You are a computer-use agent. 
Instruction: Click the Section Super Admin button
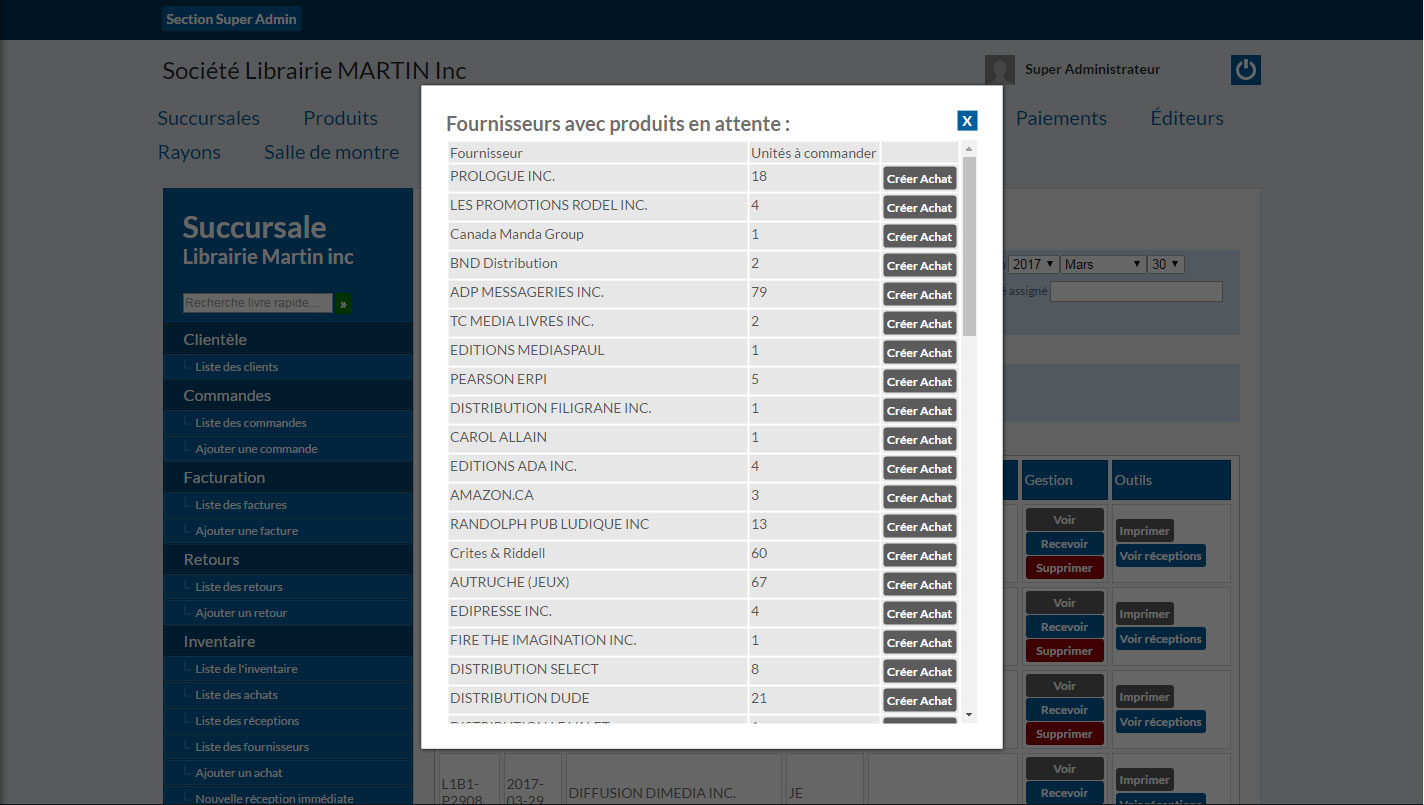(x=231, y=19)
